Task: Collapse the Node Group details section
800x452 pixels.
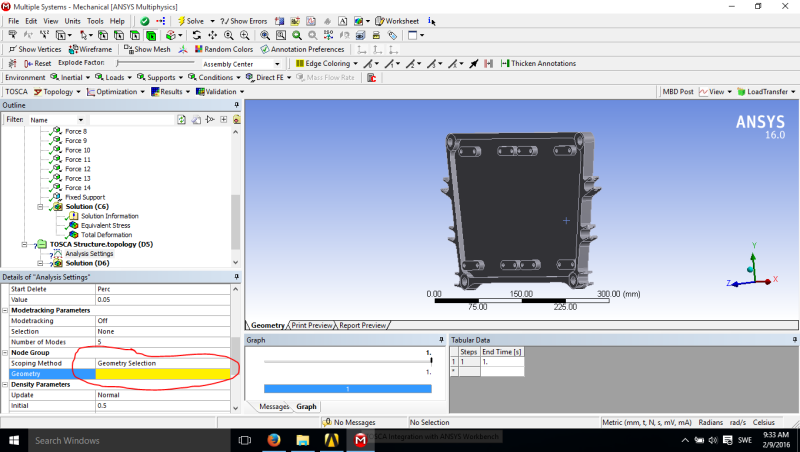Action: pyautogui.click(x=6, y=353)
